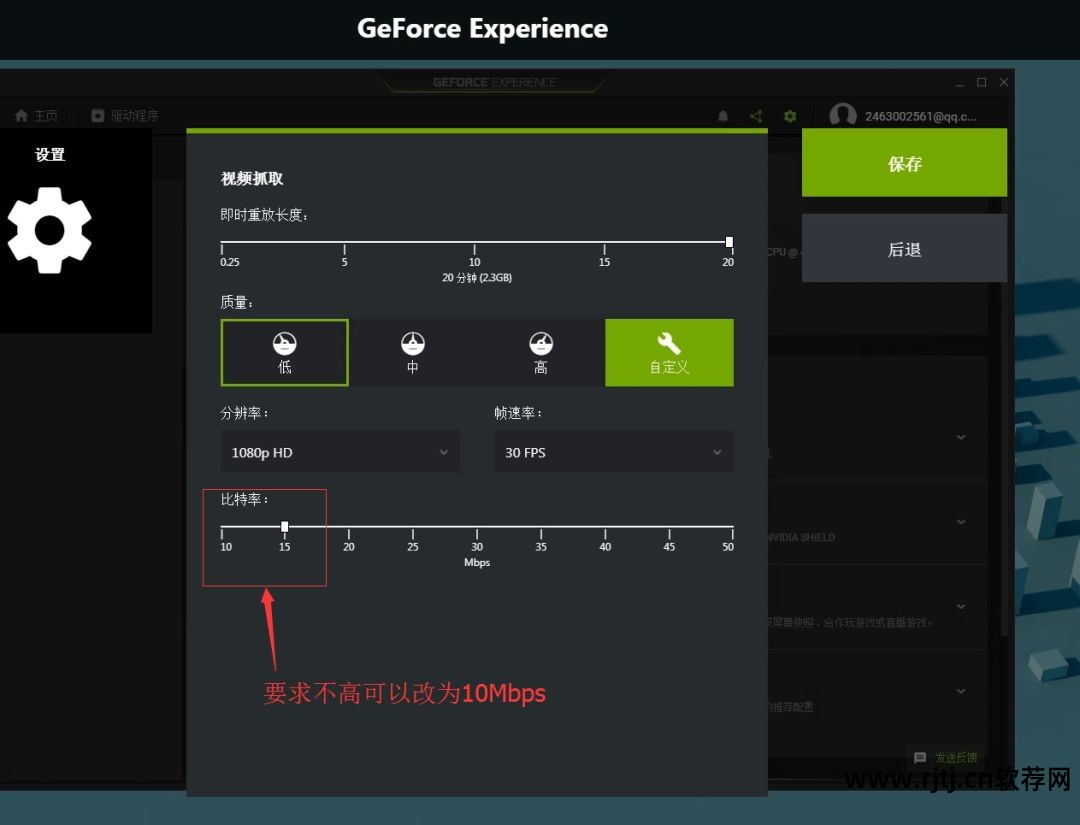
Task: Click the save button 保存
Action: [904, 163]
